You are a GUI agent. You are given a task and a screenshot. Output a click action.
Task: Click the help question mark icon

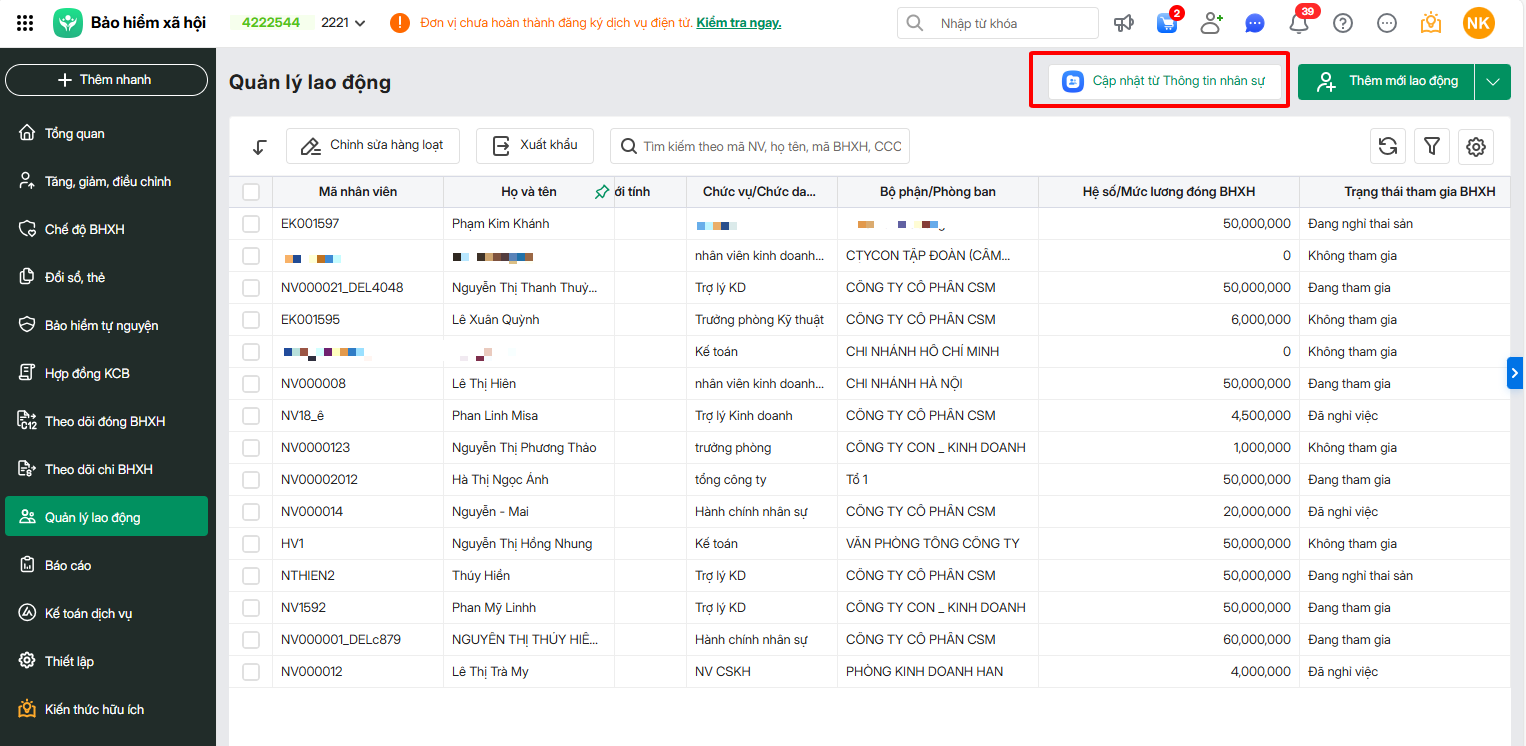coord(1343,23)
